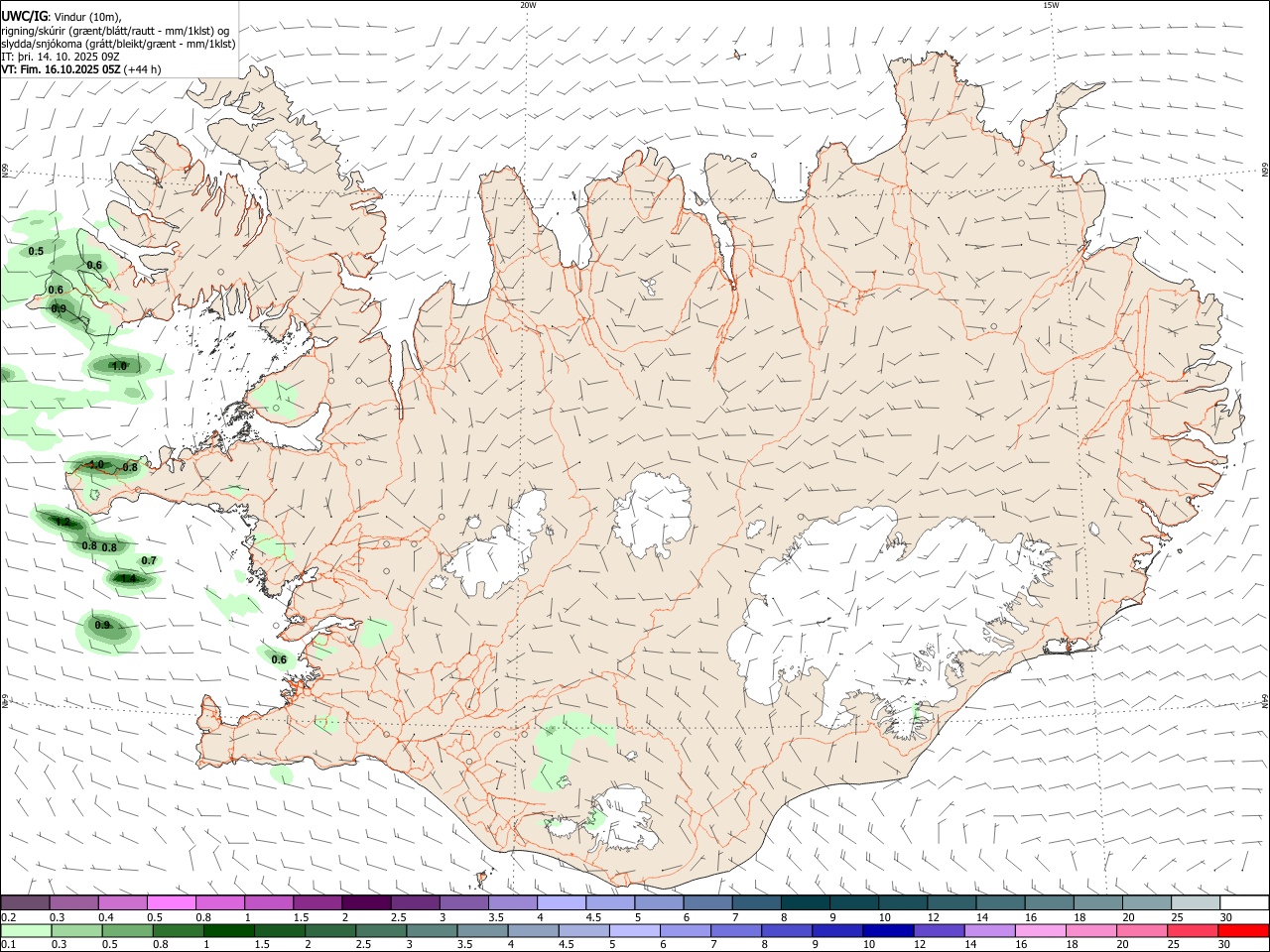
Task: Click the 1.4 precipitation value on map
Action: pos(127,578)
